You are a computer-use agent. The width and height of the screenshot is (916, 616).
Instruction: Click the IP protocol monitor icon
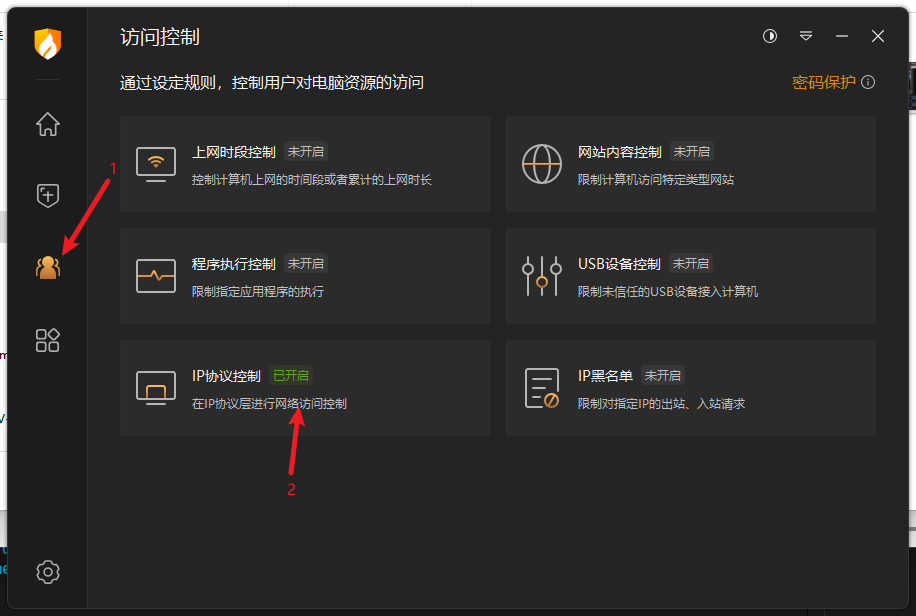[156, 388]
